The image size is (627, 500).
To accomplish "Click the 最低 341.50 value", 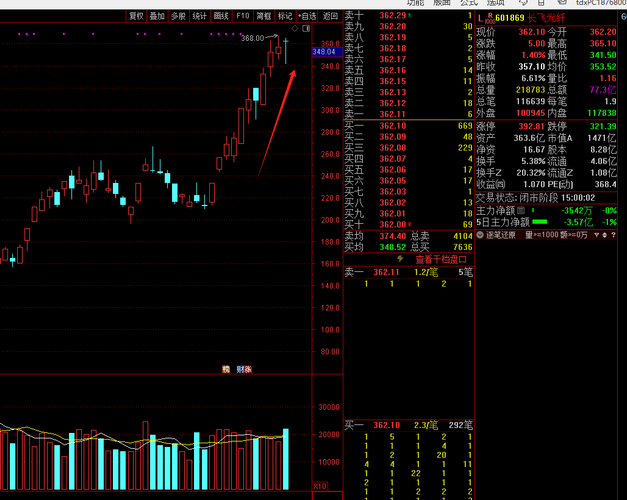I will point(603,55).
